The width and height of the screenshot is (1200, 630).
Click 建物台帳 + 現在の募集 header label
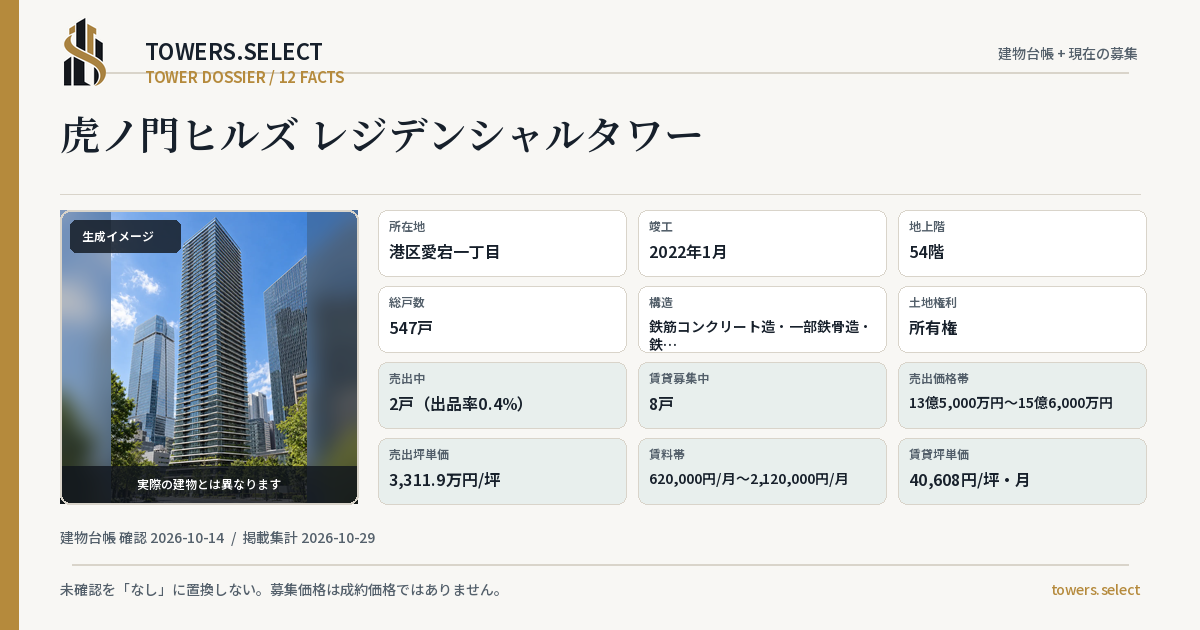coord(1068,54)
